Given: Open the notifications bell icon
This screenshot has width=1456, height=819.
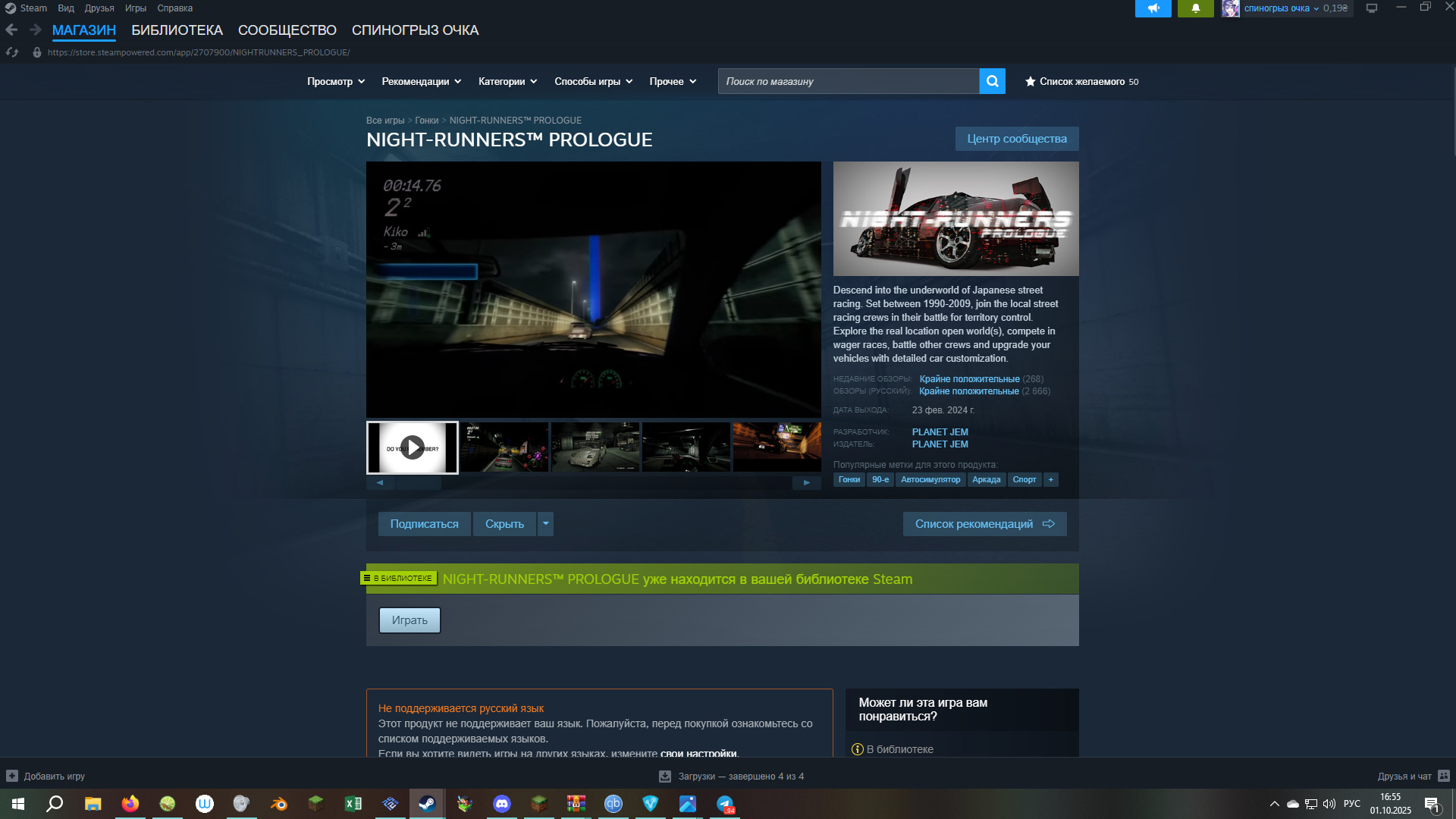Looking at the screenshot, I should 1195,8.
